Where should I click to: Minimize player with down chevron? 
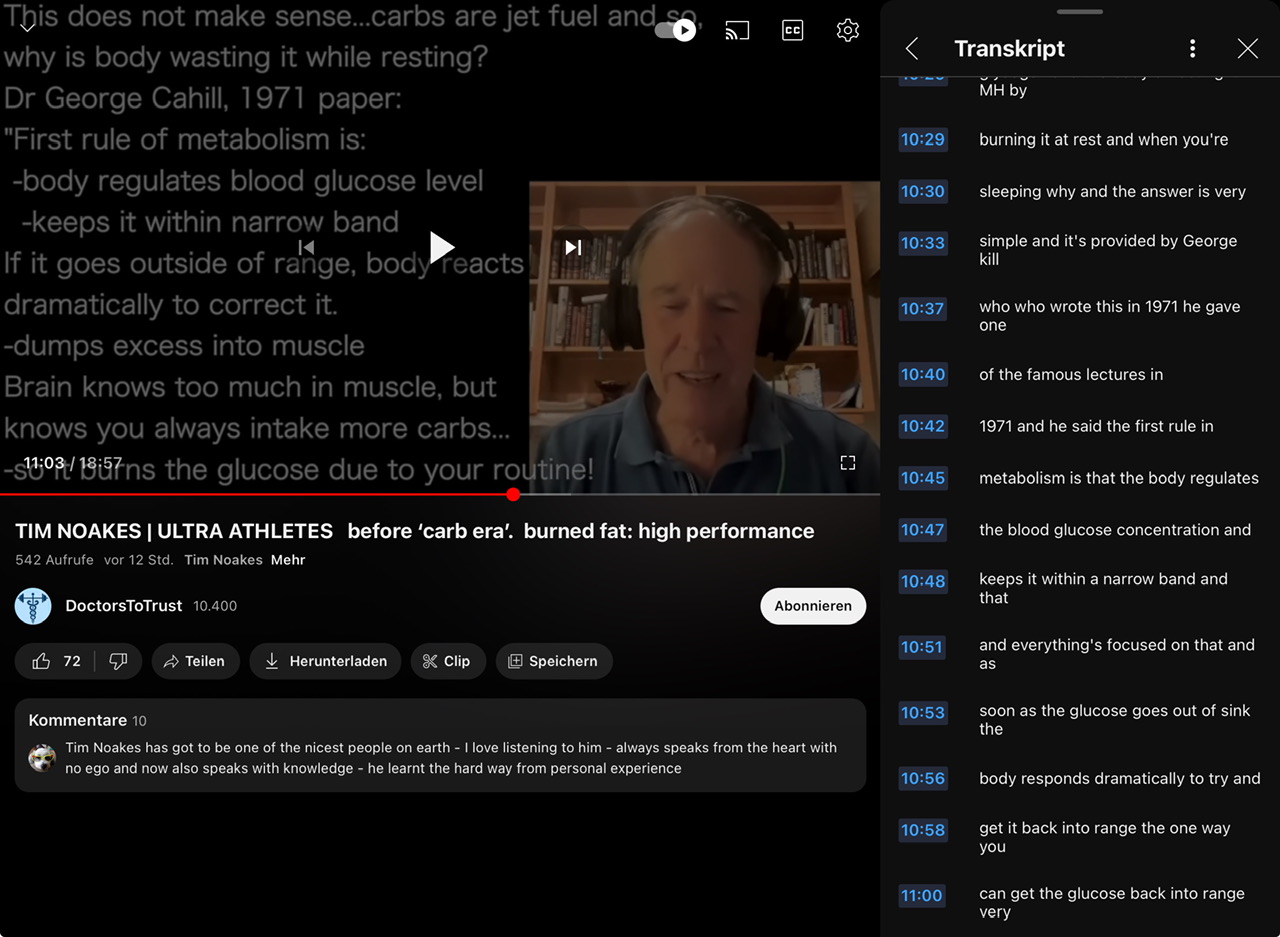coord(28,27)
